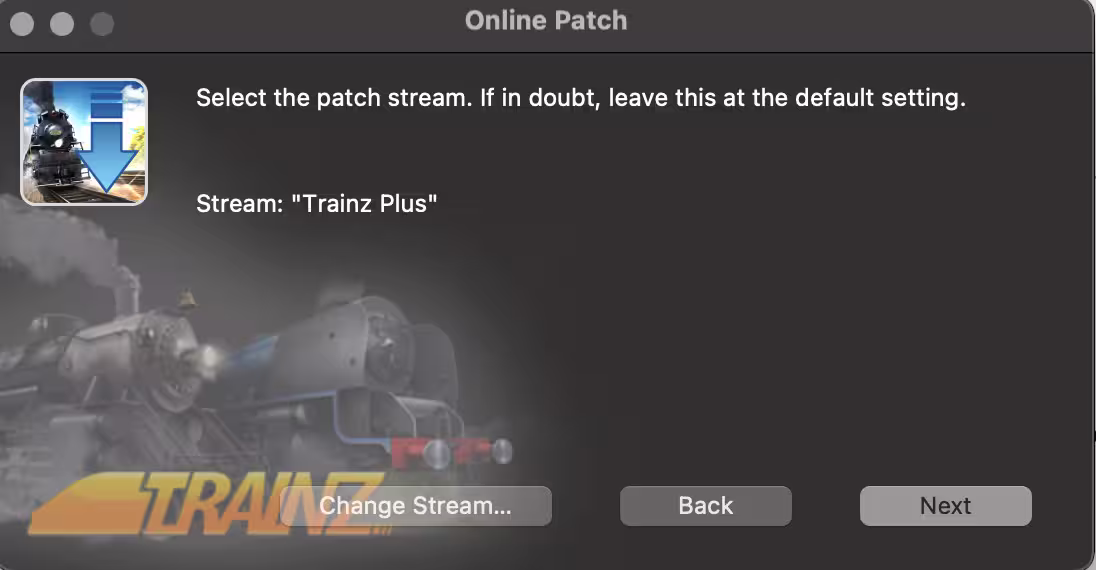1096x570 pixels.
Task: Minimize the Online Patch window
Action: click(62, 24)
